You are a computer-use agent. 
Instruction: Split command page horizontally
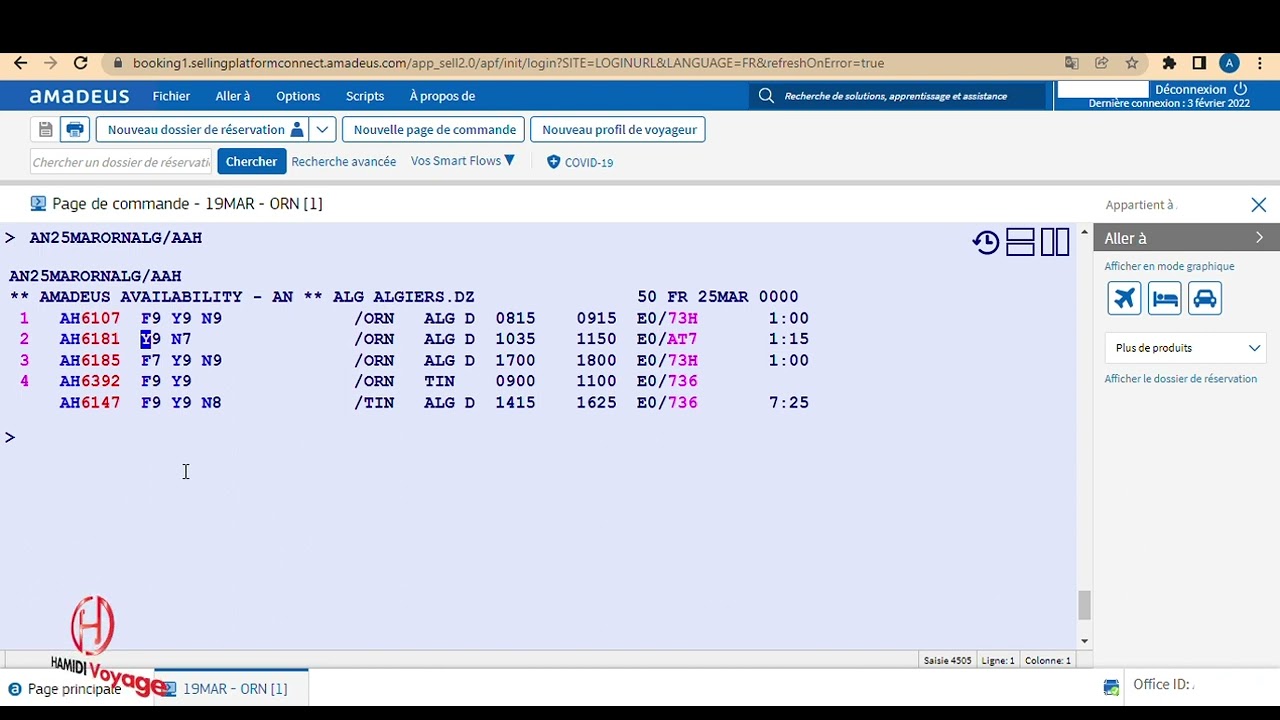pos(1020,242)
